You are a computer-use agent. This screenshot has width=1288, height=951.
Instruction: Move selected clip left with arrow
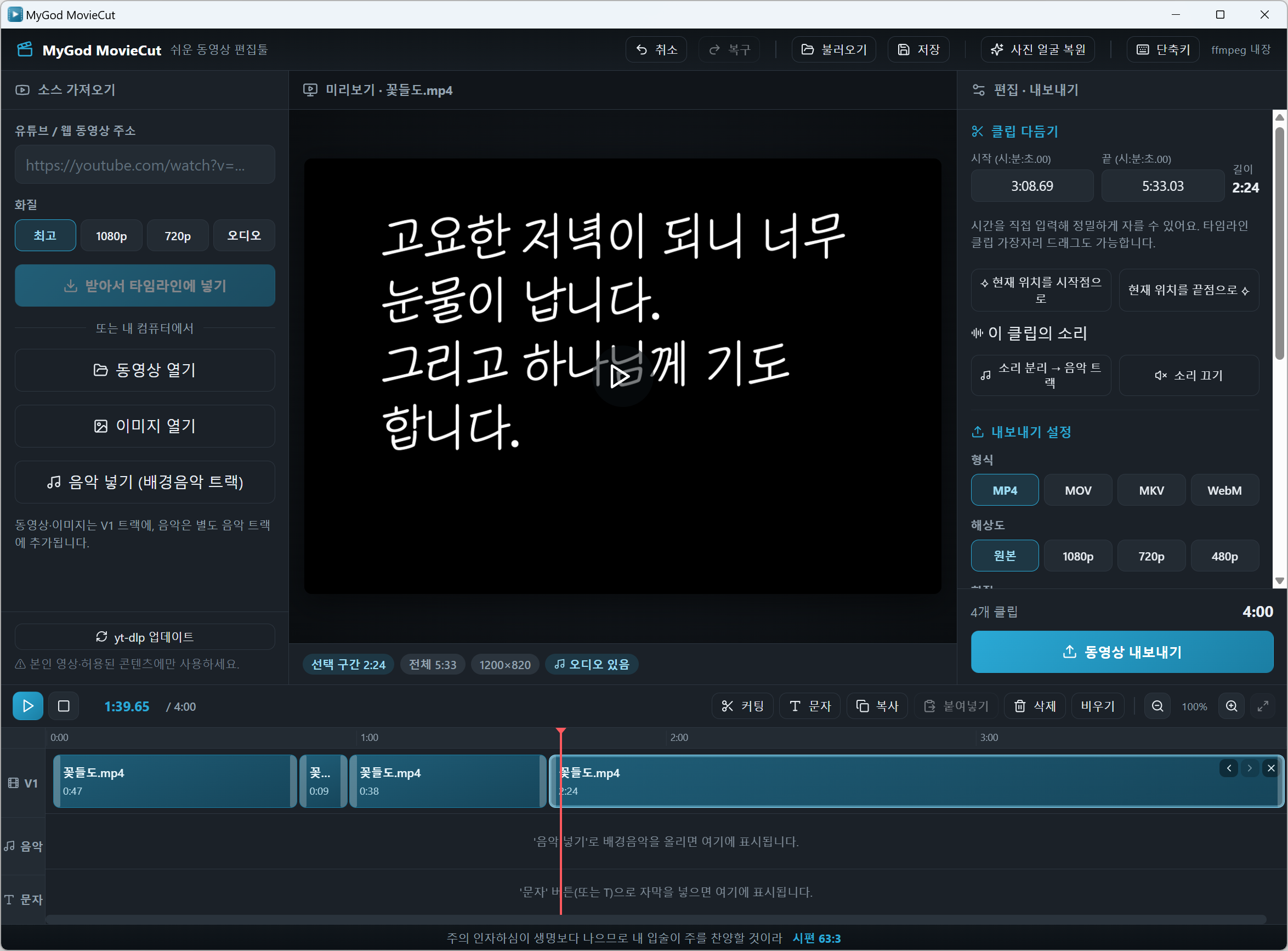(x=1228, y=768)
